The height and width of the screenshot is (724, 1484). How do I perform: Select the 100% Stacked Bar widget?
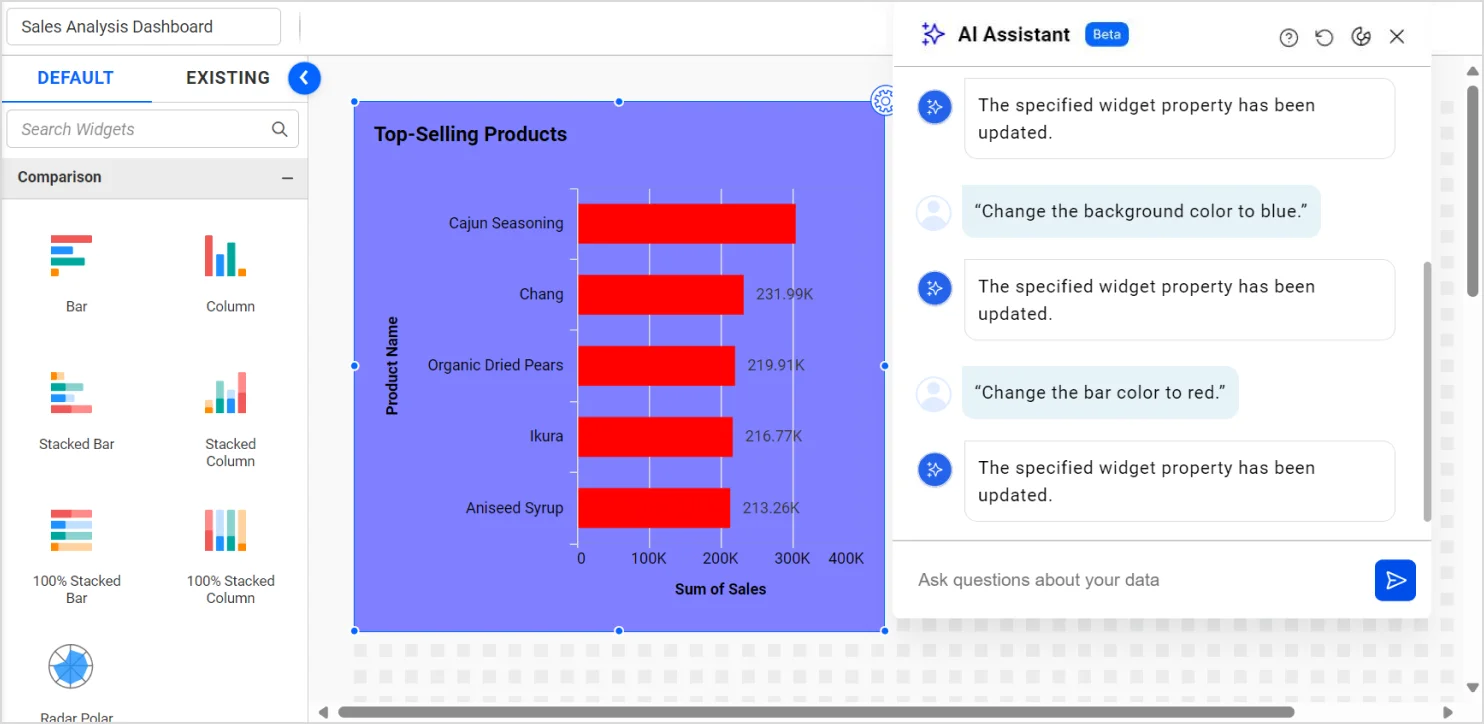point(71,530)
